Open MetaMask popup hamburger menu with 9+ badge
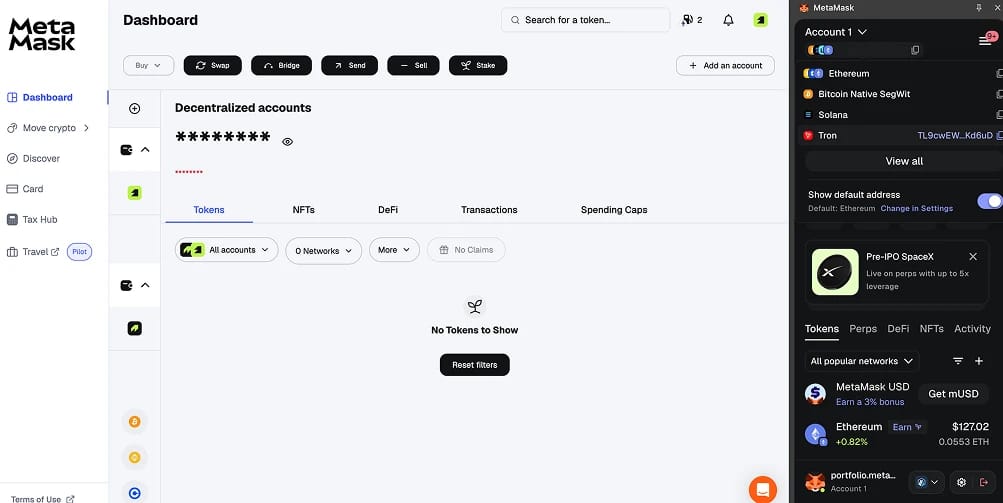The height and width of the screenshot is (503, 1003). (985, 40)
